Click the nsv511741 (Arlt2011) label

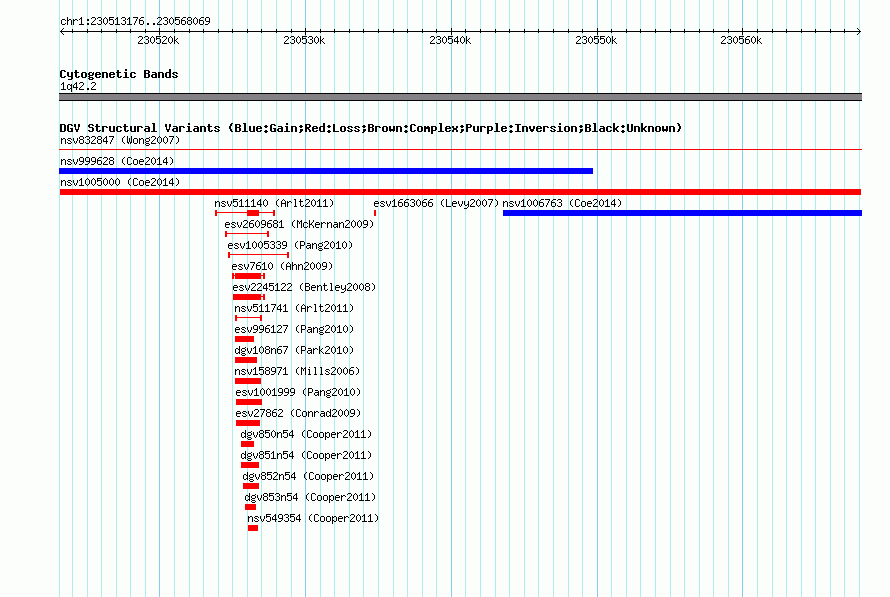pos(294,308)
